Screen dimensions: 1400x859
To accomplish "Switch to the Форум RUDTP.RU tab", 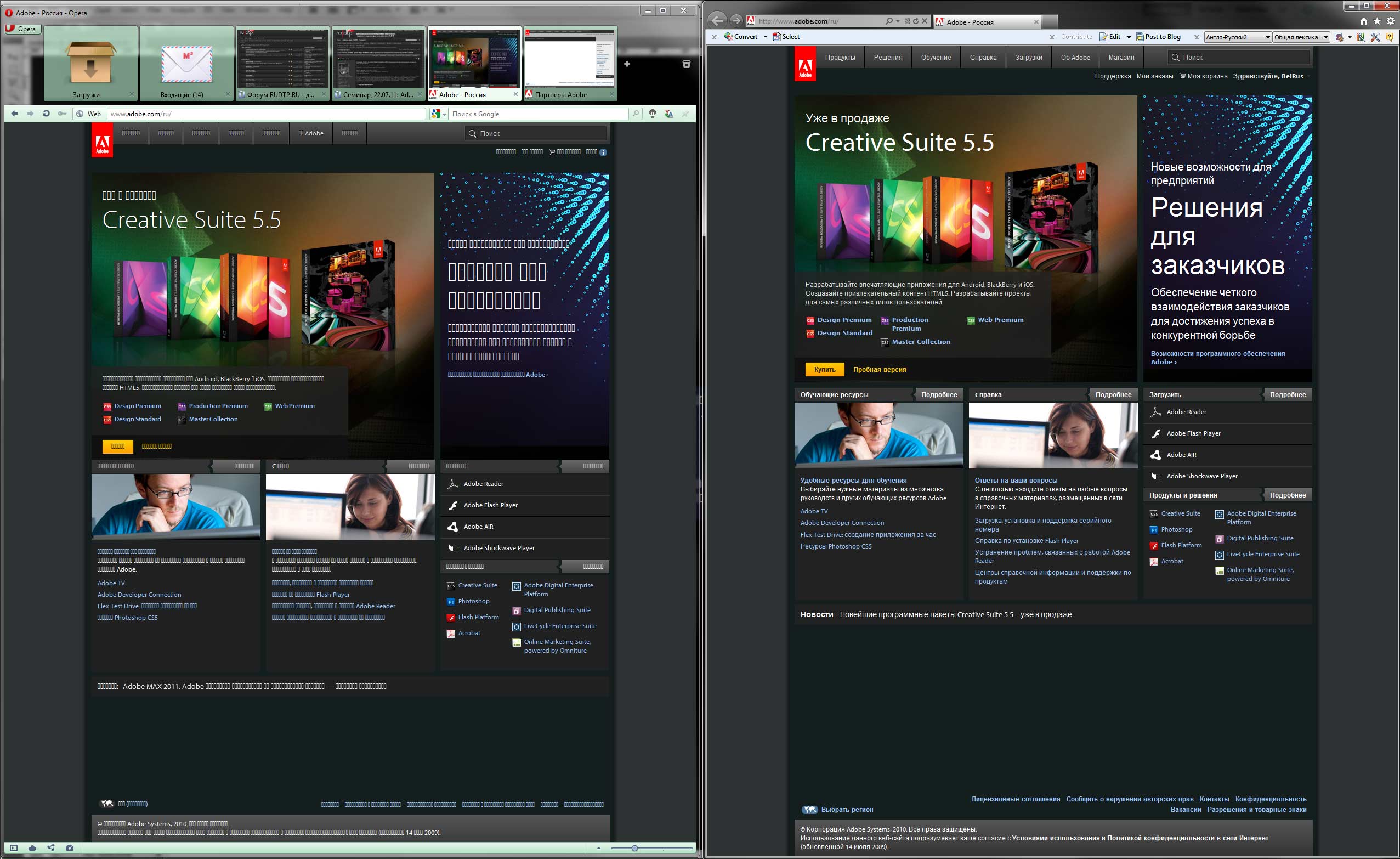I will click(x=282, y=63).
